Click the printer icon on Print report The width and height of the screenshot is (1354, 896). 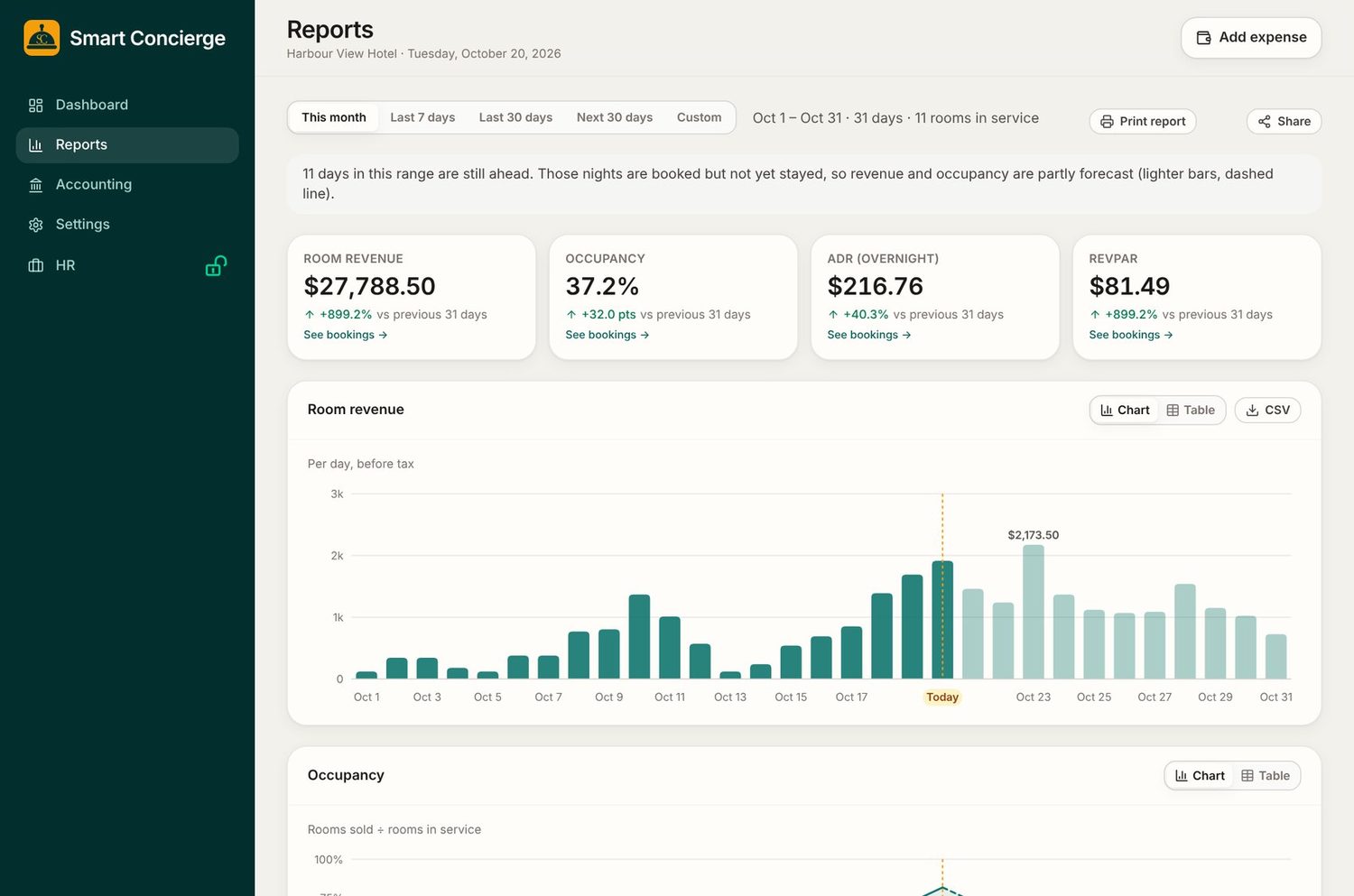click(1107, 122)
